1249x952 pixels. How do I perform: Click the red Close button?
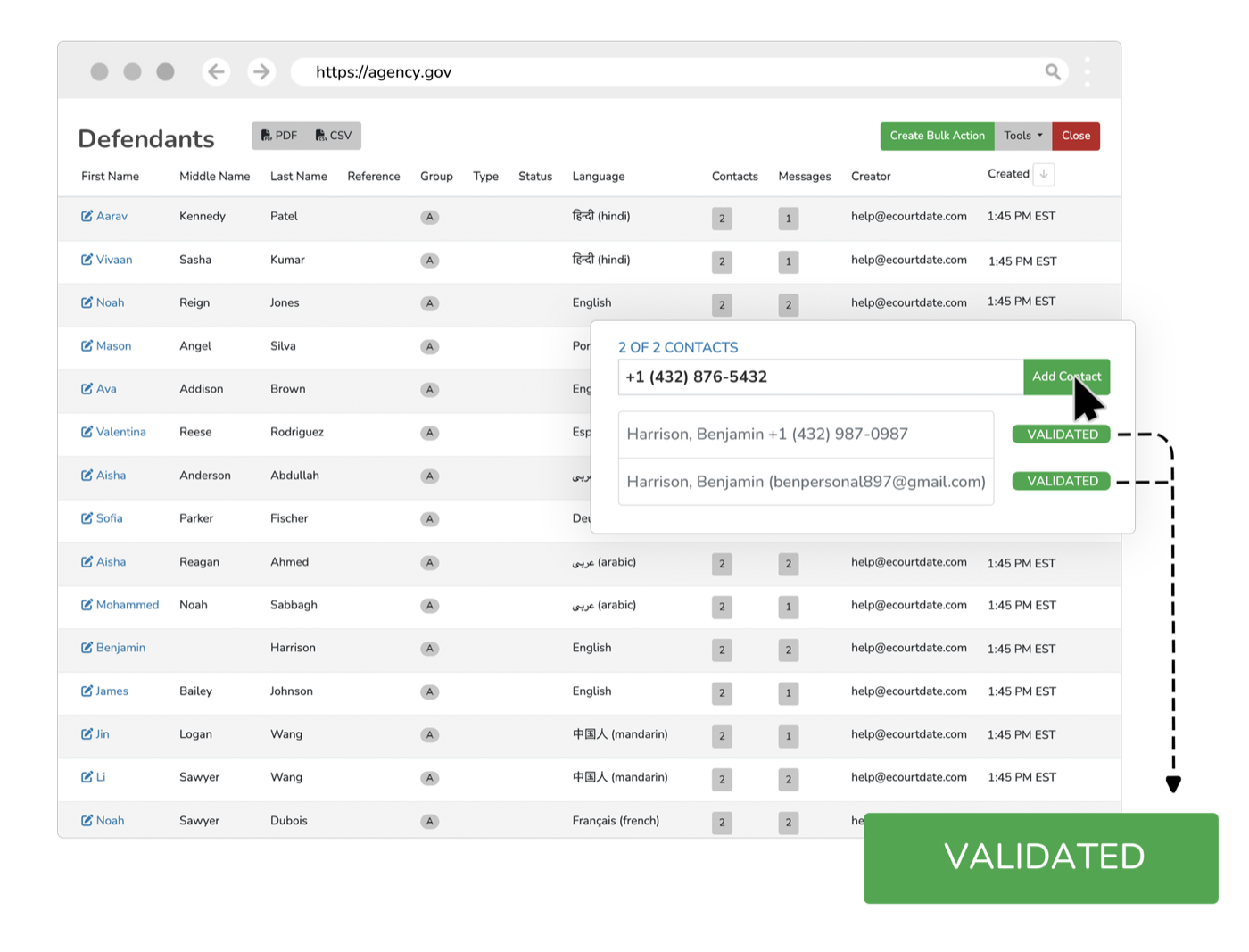[1075, 136]
